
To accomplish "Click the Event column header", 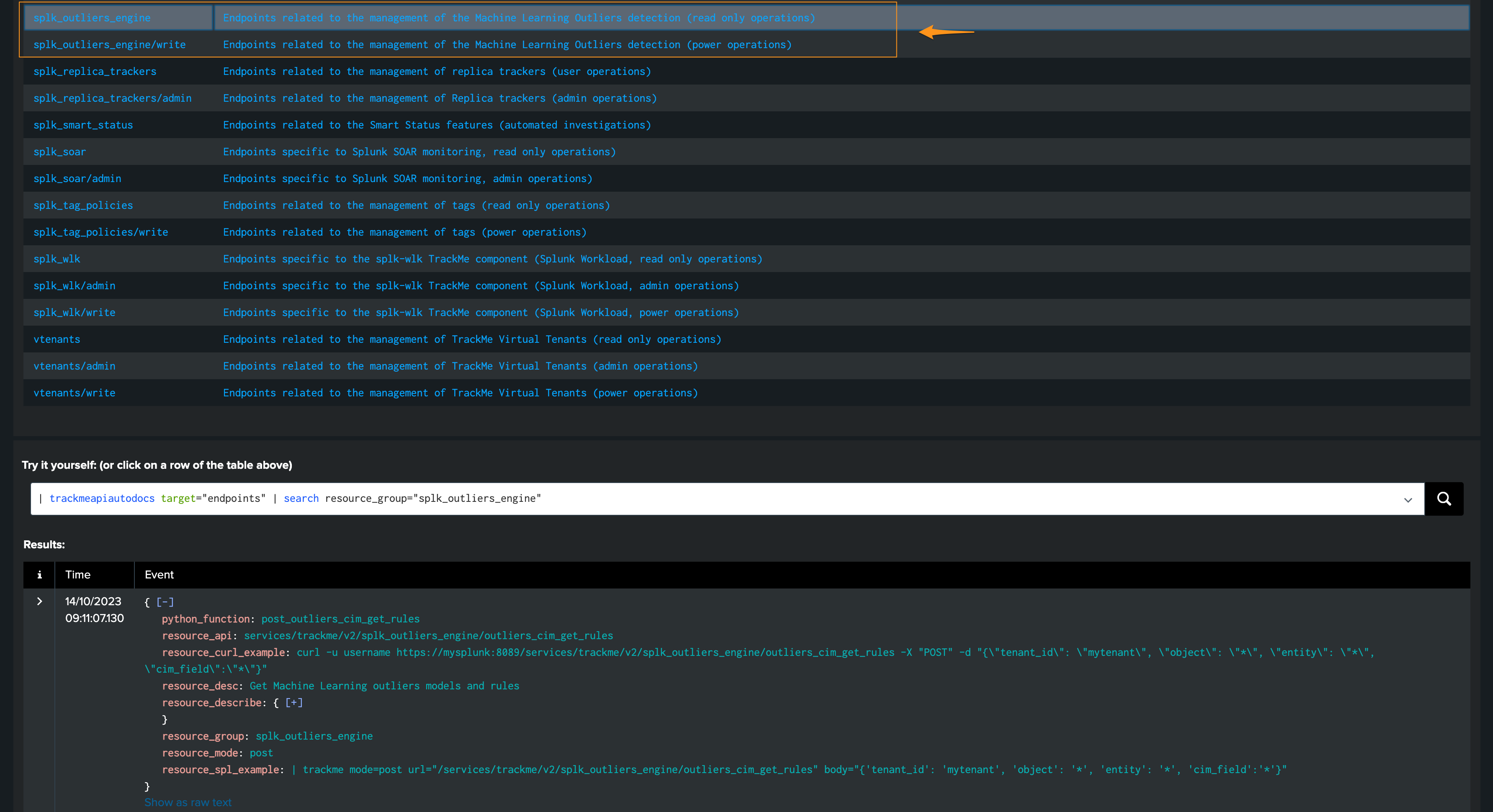I will 159,574.
